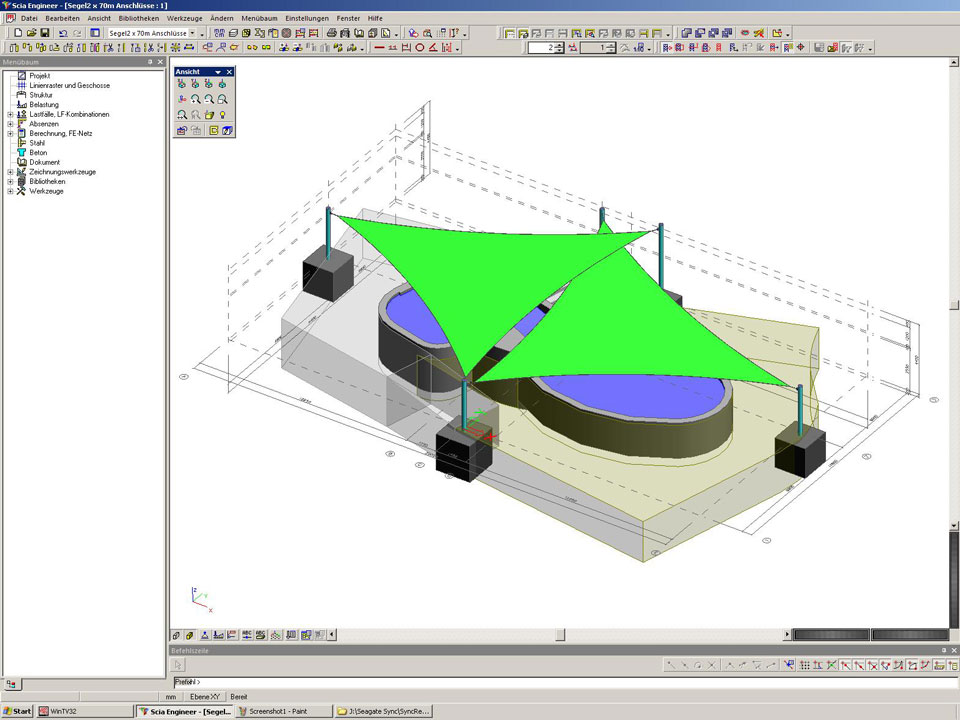
Task: Click the open folder icon in toolbar
Action: [x=32, y=33]
